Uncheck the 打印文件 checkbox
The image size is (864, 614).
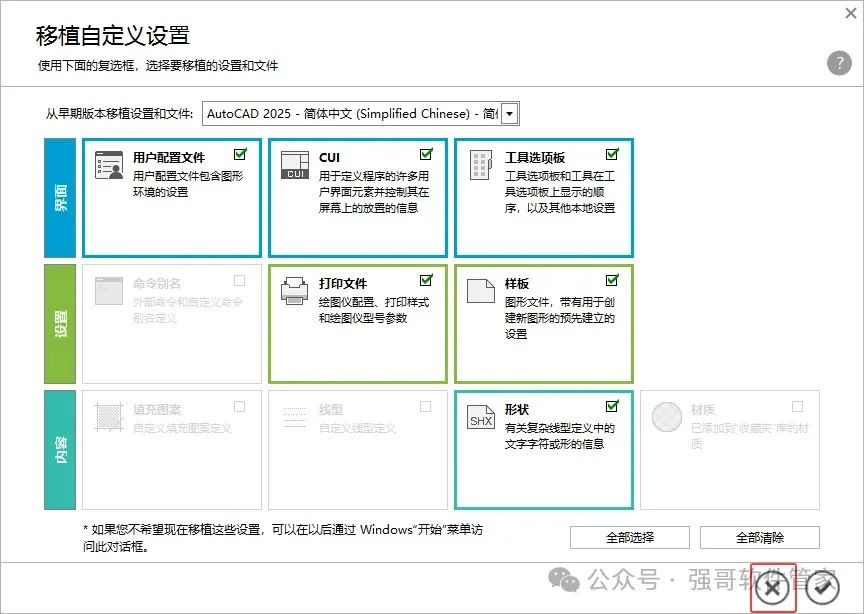click(x=426, y=281)
